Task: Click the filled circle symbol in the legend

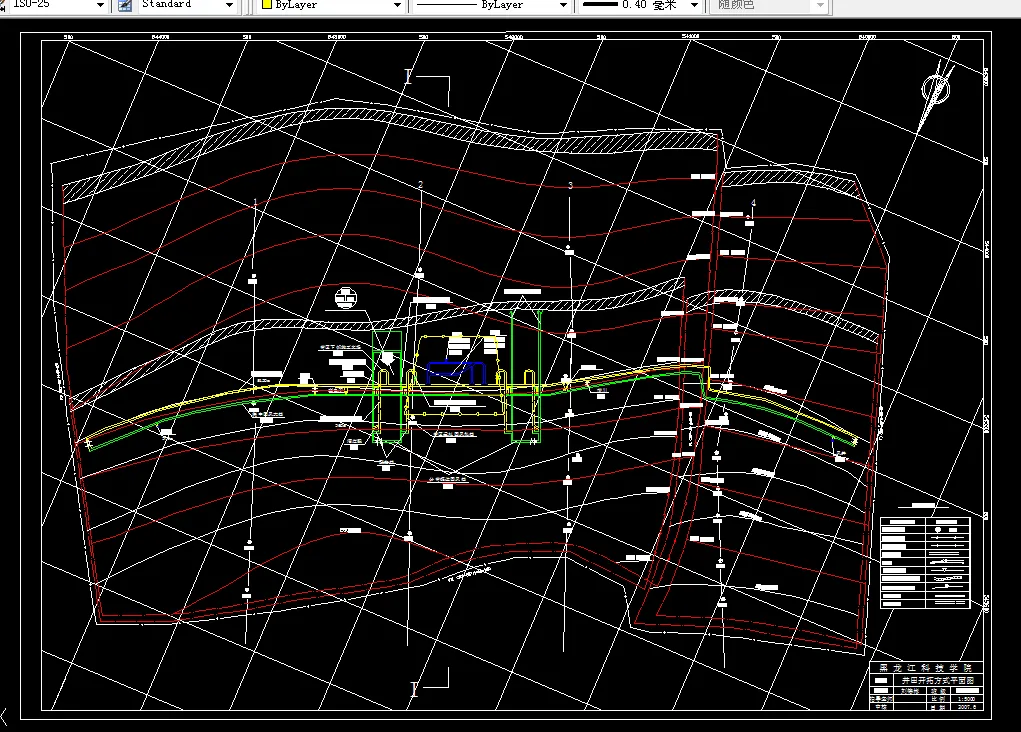Action: pyautogui.click(x=938, y=530)
